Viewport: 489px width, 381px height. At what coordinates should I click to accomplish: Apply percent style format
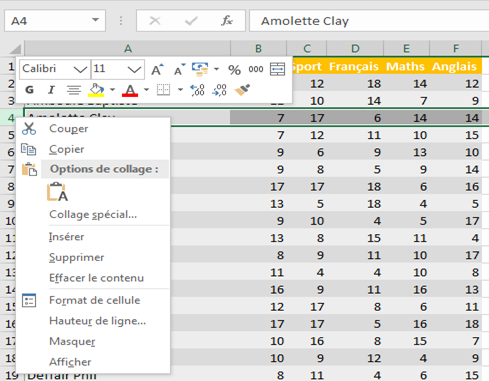click(234, 70)
